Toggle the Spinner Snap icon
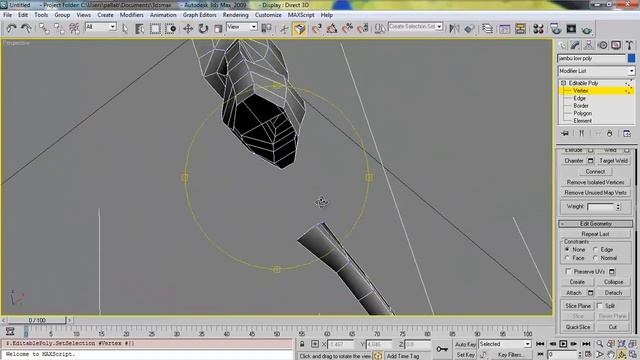 pyautogui.click(x=362, y=28)
